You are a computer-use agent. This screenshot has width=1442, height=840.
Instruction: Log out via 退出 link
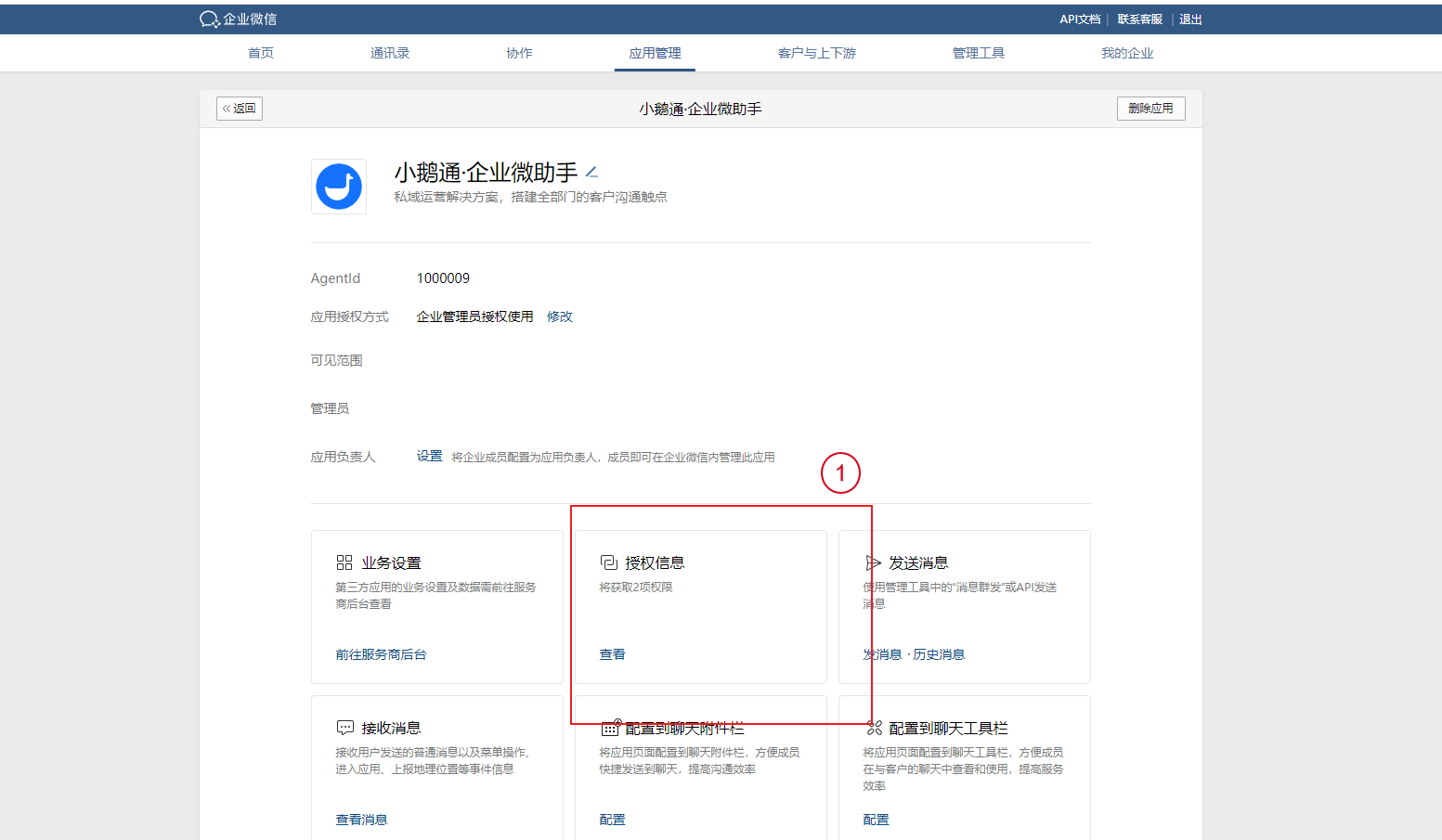coord(1190,19)
